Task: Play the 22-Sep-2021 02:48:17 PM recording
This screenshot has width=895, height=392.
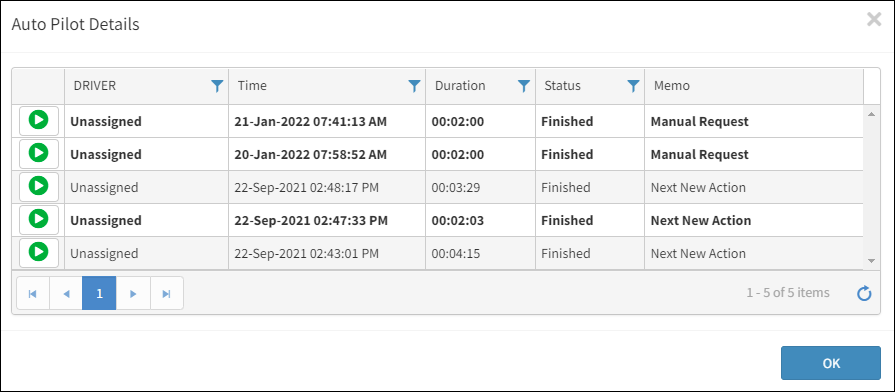Action: tap(39, 187)
